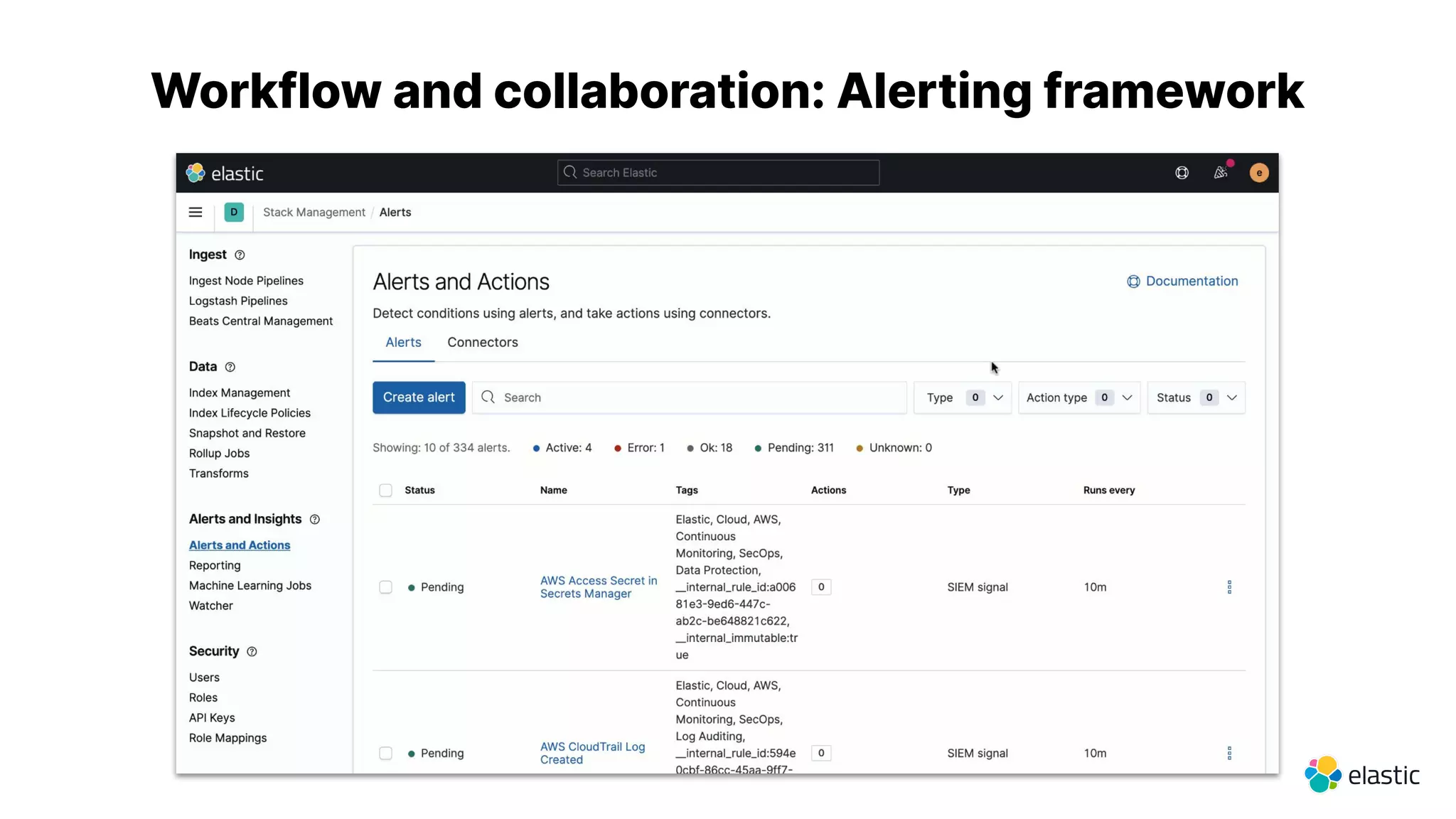Open Transforms page
This screenshot has height=819, width=1456.
point(219,473)
